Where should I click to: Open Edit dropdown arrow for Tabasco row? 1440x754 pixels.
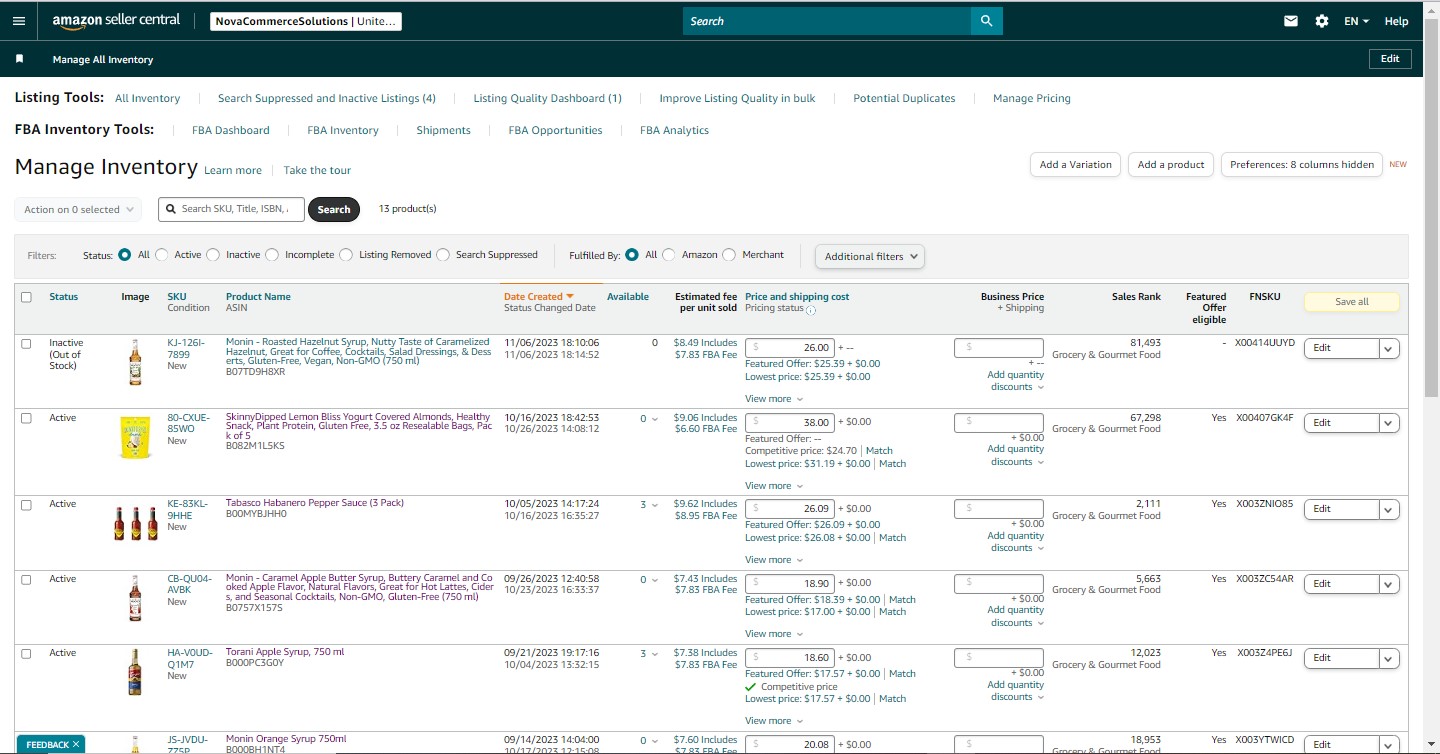pyautogui.click(x=1389, y=509)
